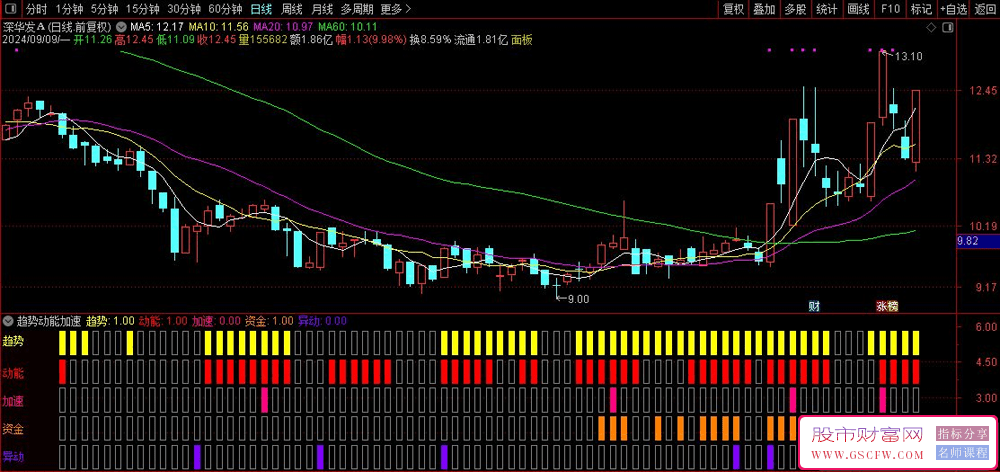Image resolution: width=1000 pixels, height=472 pixels.
Task: Click the 复权 adjustment button
Action: [733, 9]
